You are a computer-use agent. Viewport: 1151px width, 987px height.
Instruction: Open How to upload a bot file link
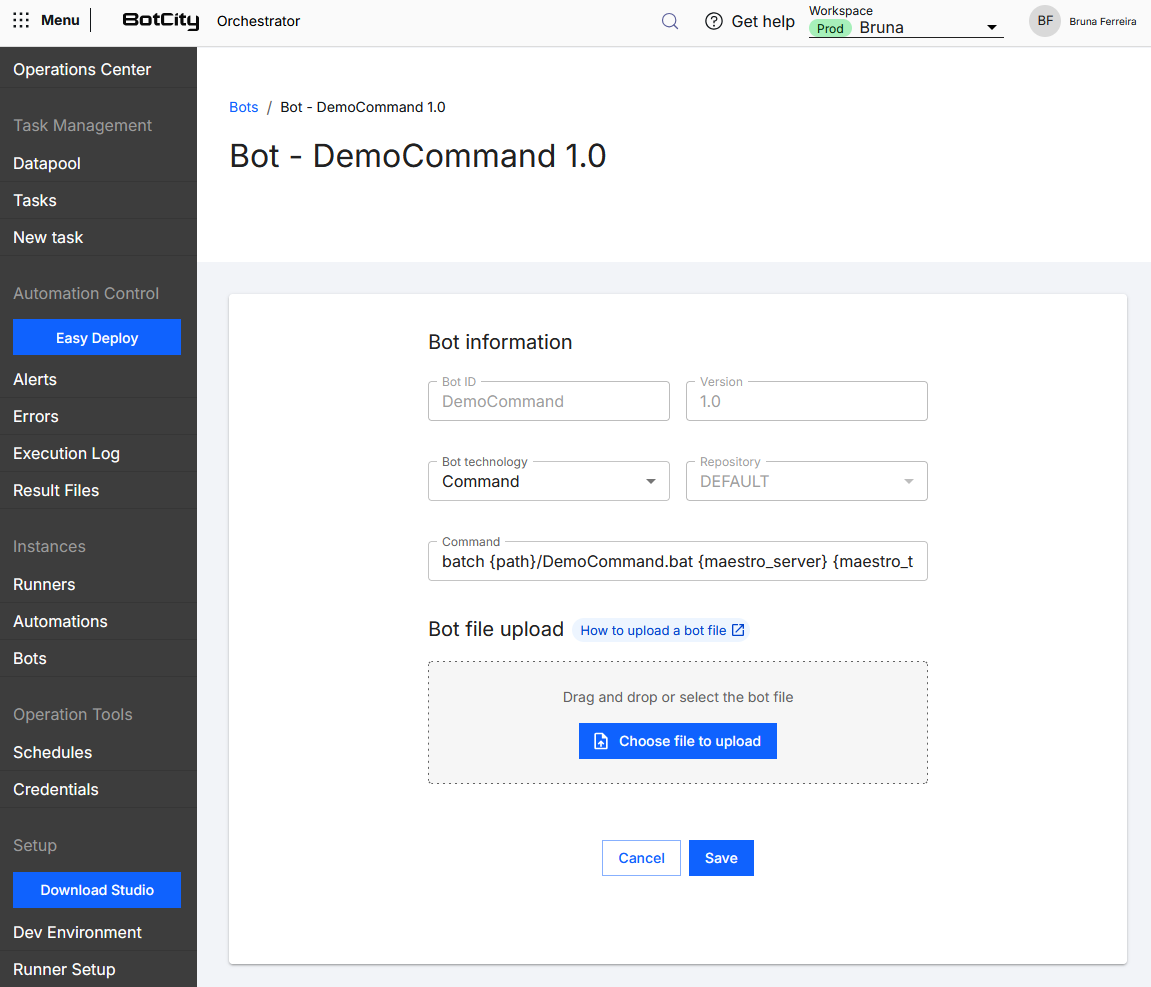661,630
